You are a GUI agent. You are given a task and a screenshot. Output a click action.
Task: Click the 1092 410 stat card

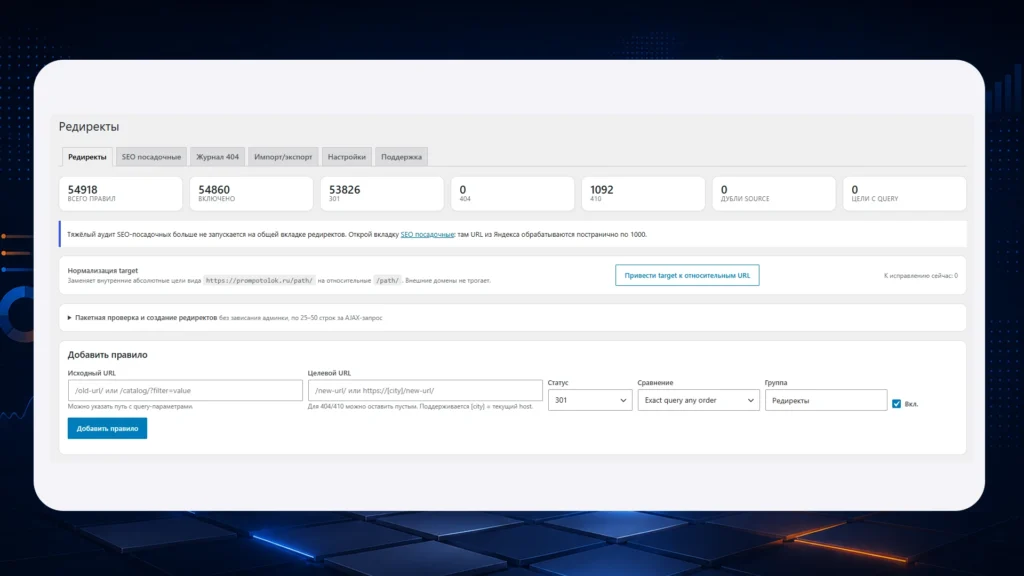pyautogui.click(x=643, y=193)
